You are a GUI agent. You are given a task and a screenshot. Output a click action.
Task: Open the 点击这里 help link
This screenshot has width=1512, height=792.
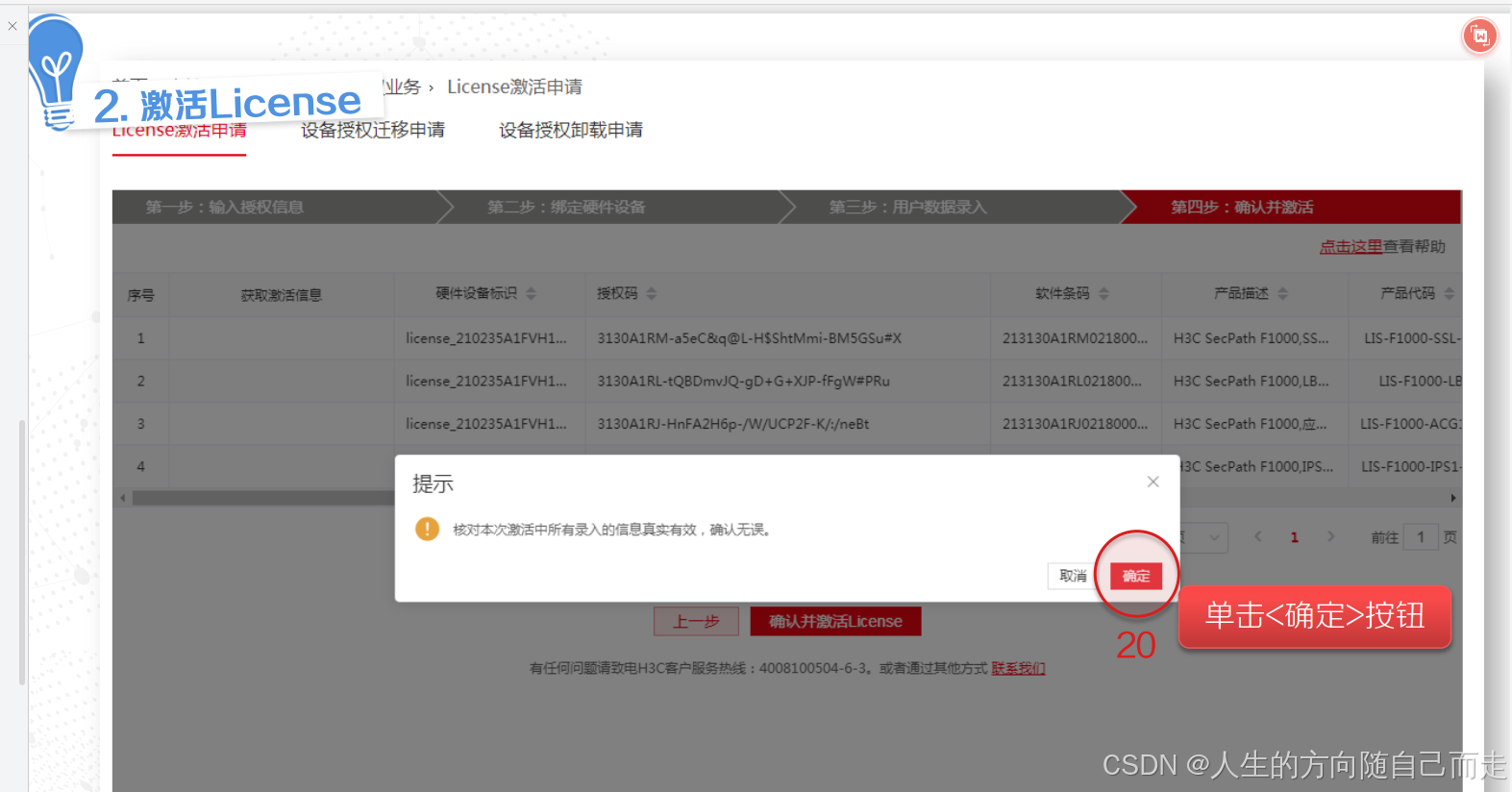pyautogui.click(x=1351, y=246)
